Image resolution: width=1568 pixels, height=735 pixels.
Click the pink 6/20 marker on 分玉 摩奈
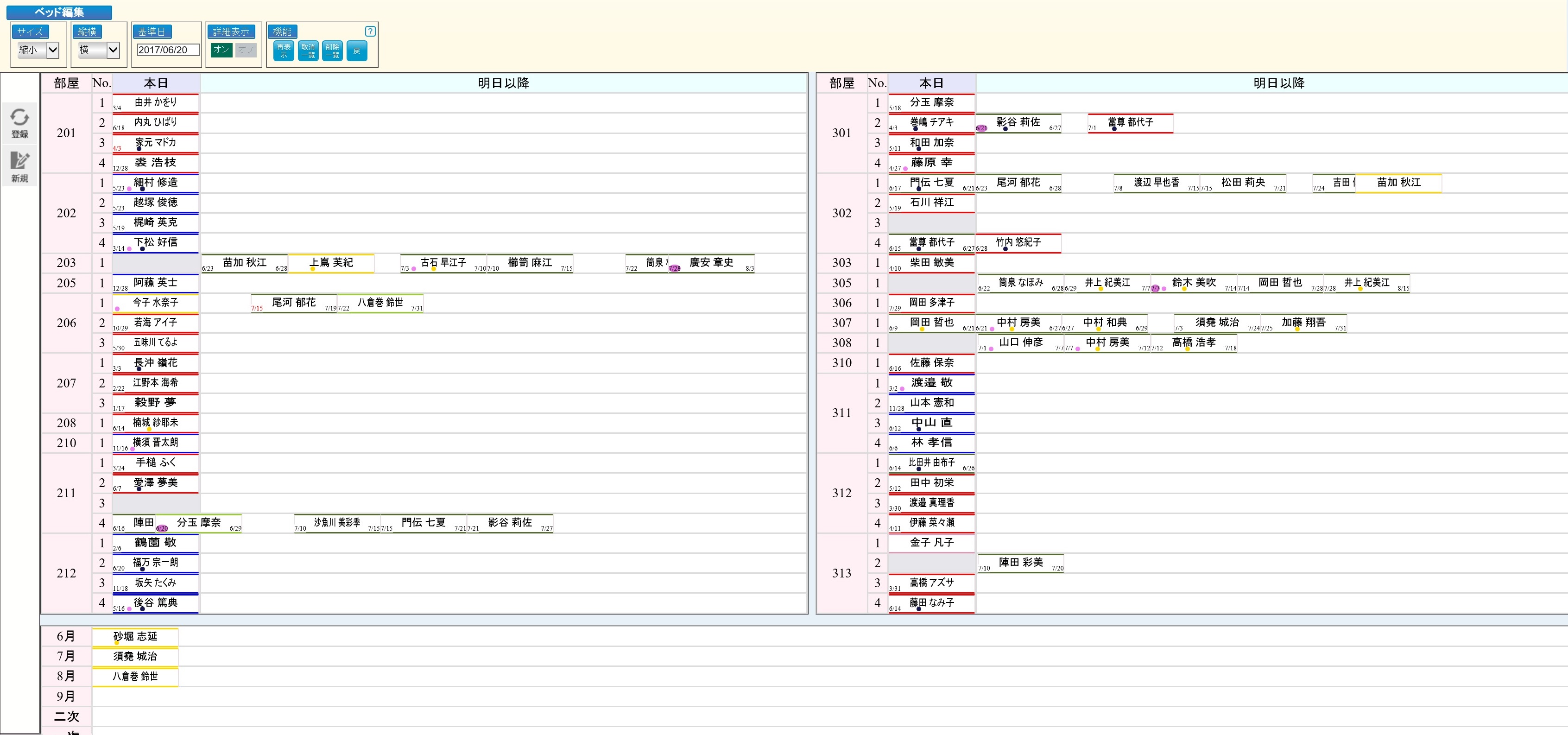point(162,528)
